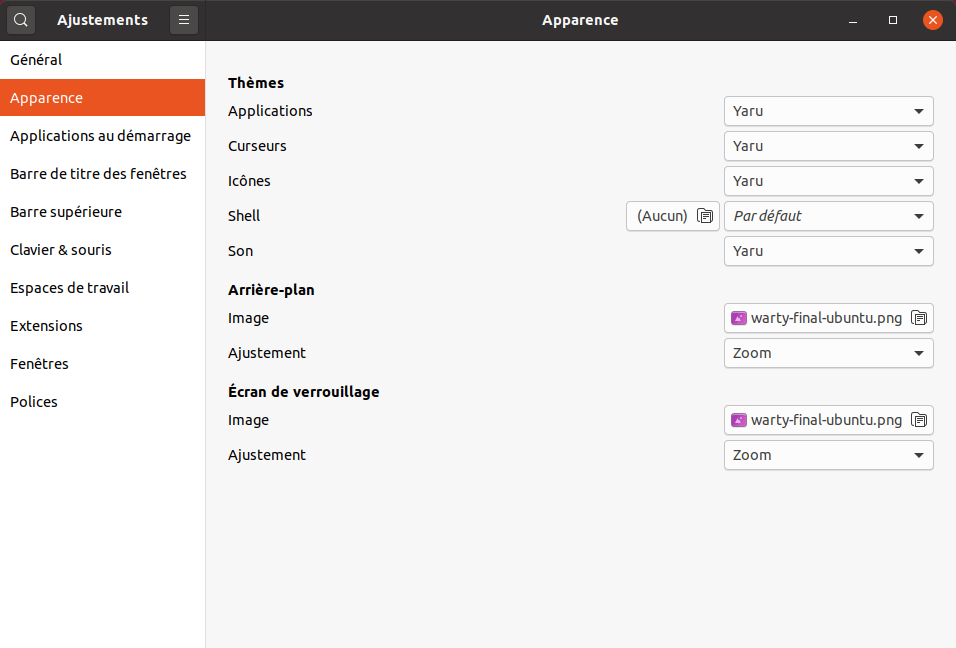Click the warty-final-ubuntu.png background image button

tap(828, 318)
